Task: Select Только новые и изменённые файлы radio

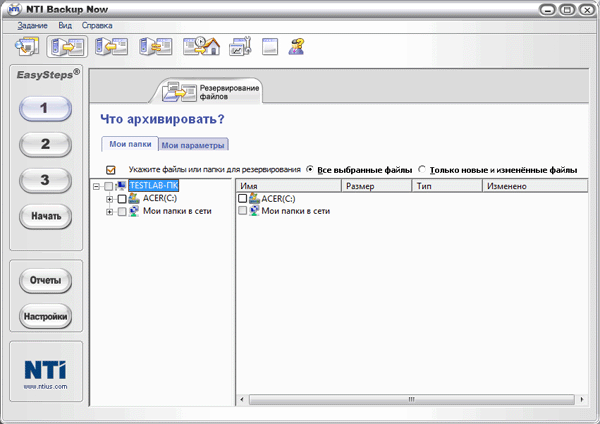Action: point(422,169)
